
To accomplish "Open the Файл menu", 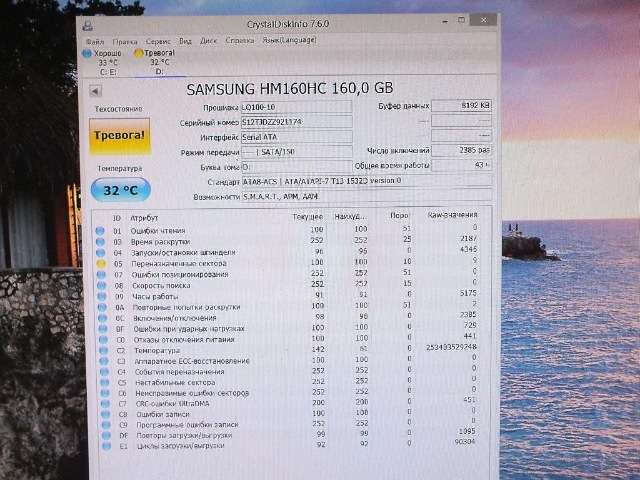I will click(95, 42).
